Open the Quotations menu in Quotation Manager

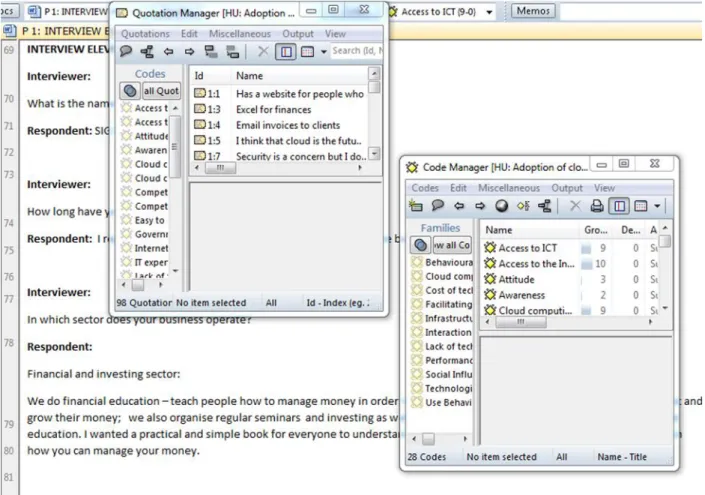(x=145, y=34)
